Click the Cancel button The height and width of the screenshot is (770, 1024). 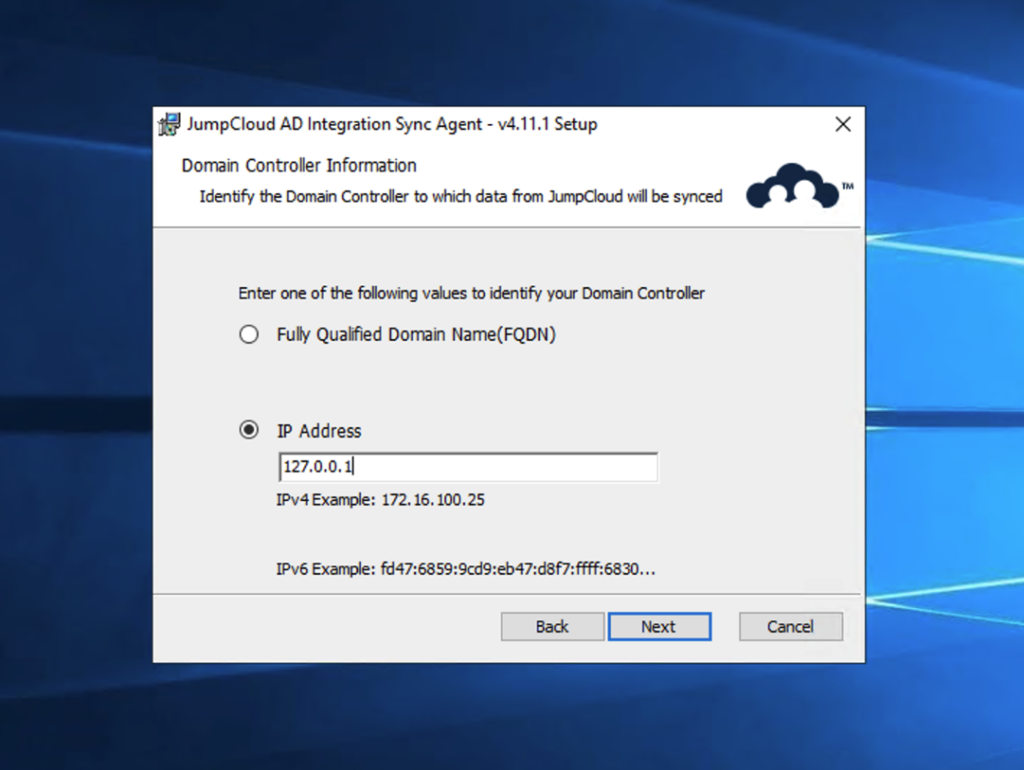(x=790, y=626)
